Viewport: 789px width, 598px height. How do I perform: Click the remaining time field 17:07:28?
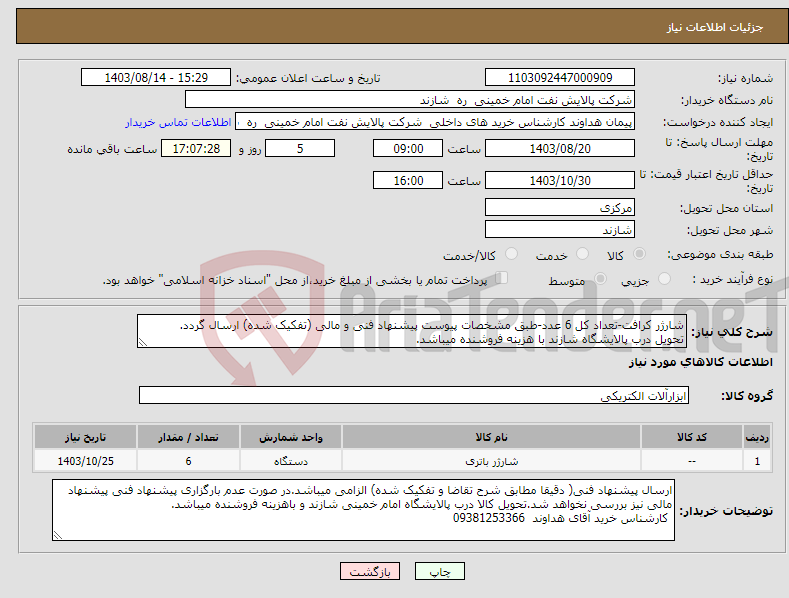[196, 148]
